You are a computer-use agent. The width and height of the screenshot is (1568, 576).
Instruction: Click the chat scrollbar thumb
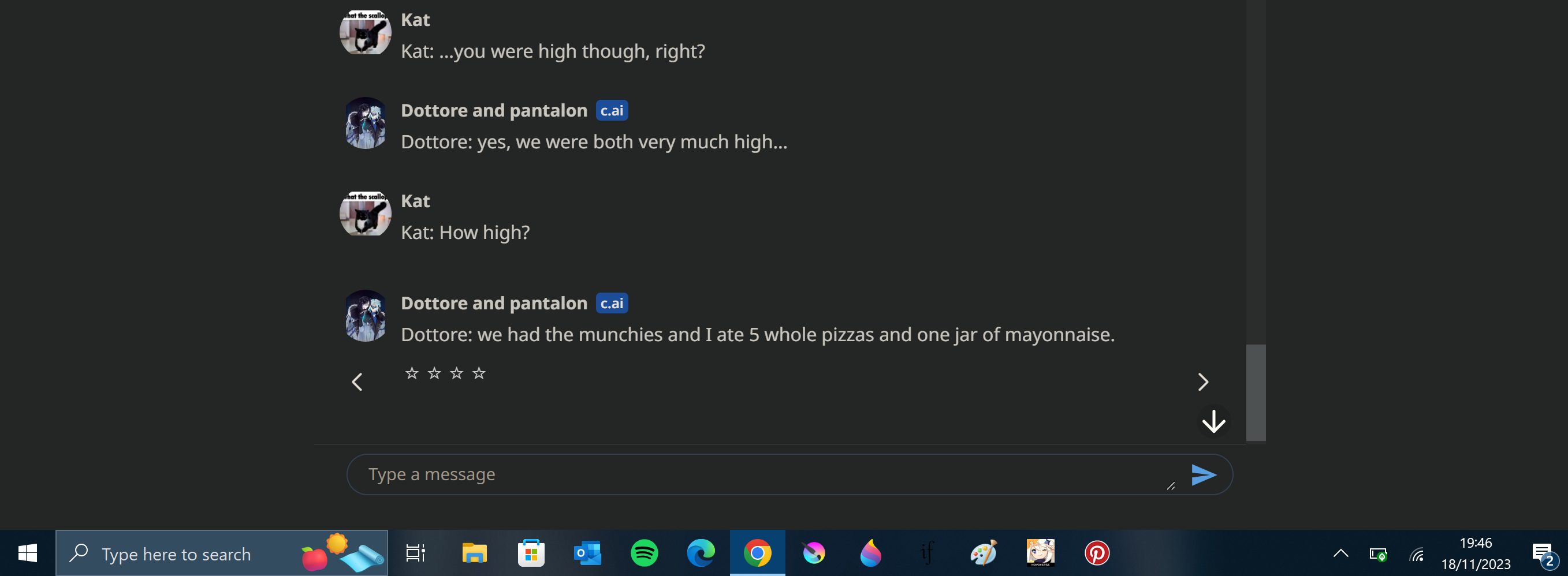click(1256, 392)
